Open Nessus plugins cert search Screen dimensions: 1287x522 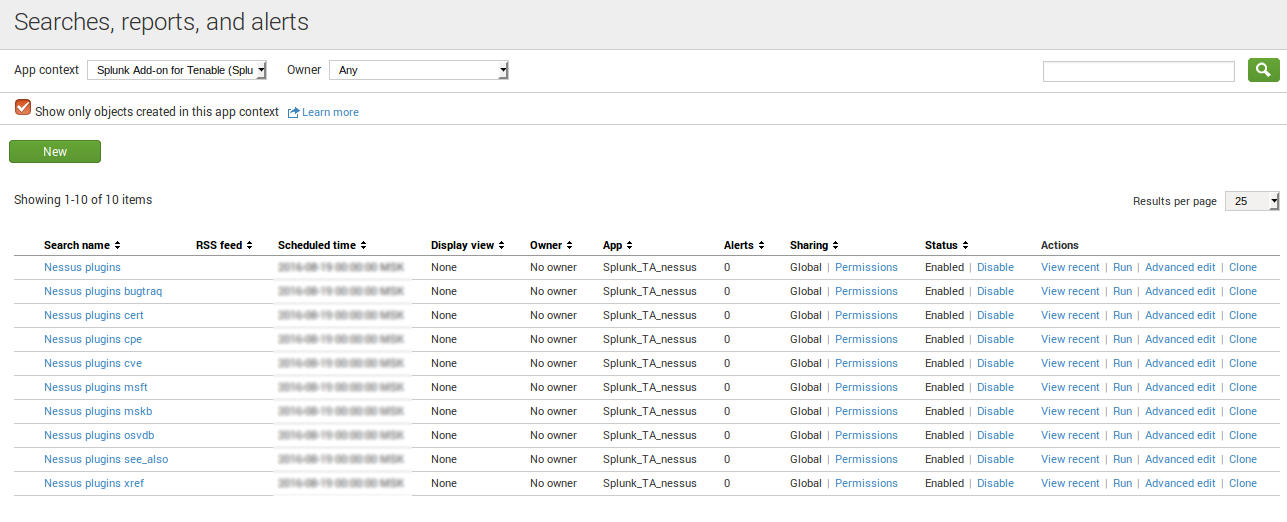(x=94, y=316)
